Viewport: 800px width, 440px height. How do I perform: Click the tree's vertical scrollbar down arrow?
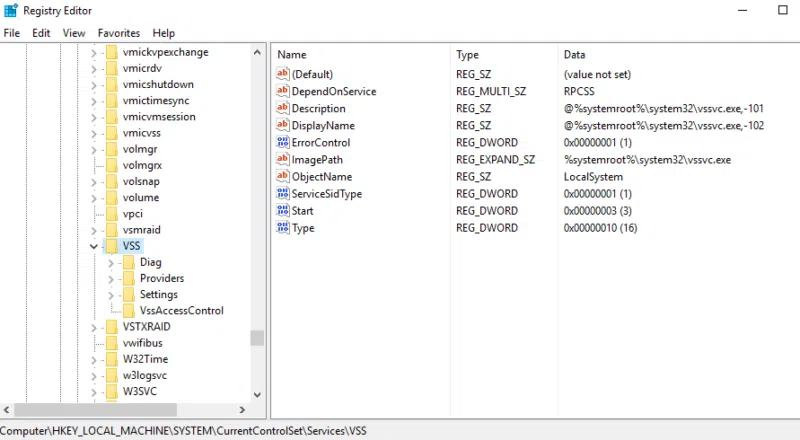pyautogui.click(x=257, y=395)
